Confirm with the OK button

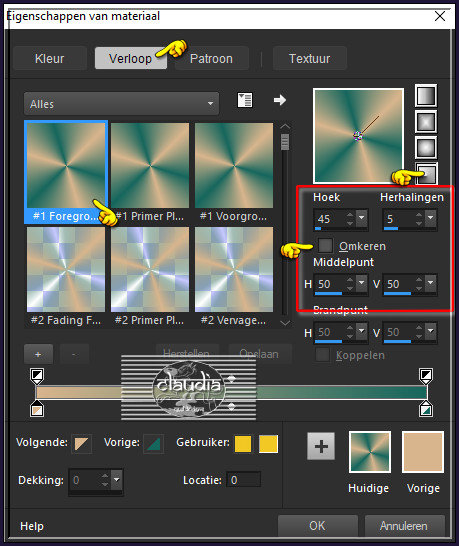pyautogui.click(x=318, y=525)
